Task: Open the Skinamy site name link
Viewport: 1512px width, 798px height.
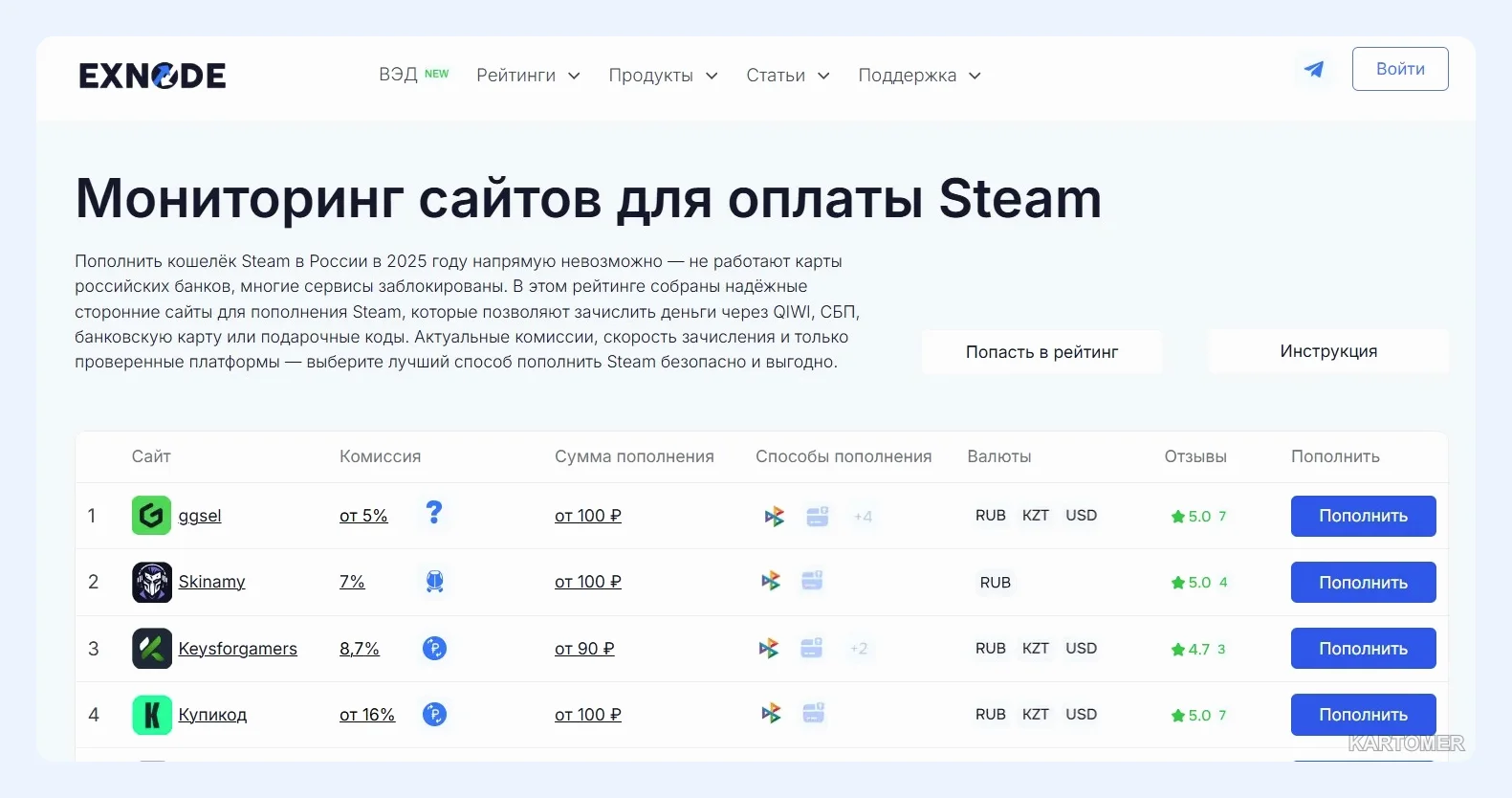Action: click(211, 582)
